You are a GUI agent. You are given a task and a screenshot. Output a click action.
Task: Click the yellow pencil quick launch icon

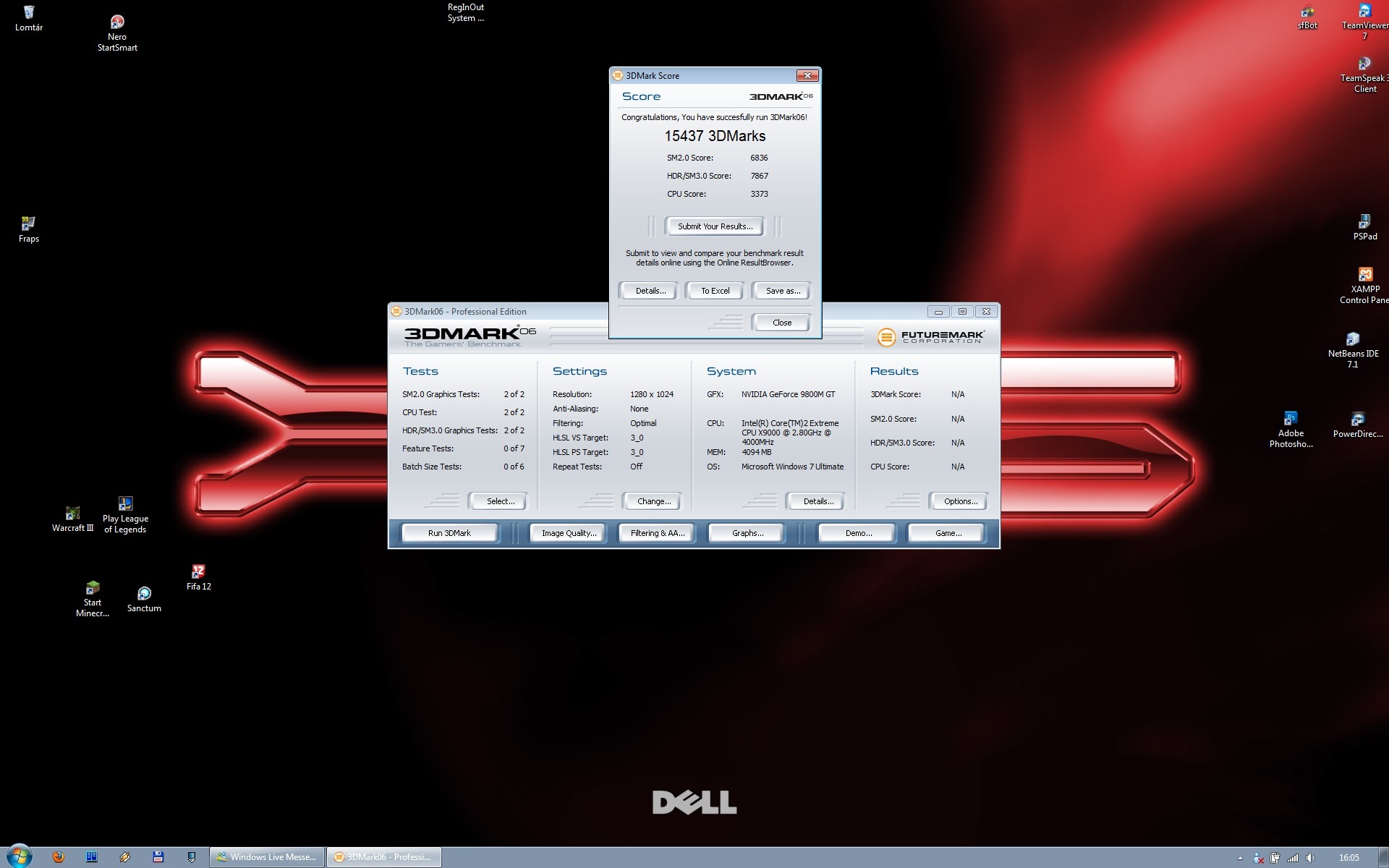[x=125, y=857]
